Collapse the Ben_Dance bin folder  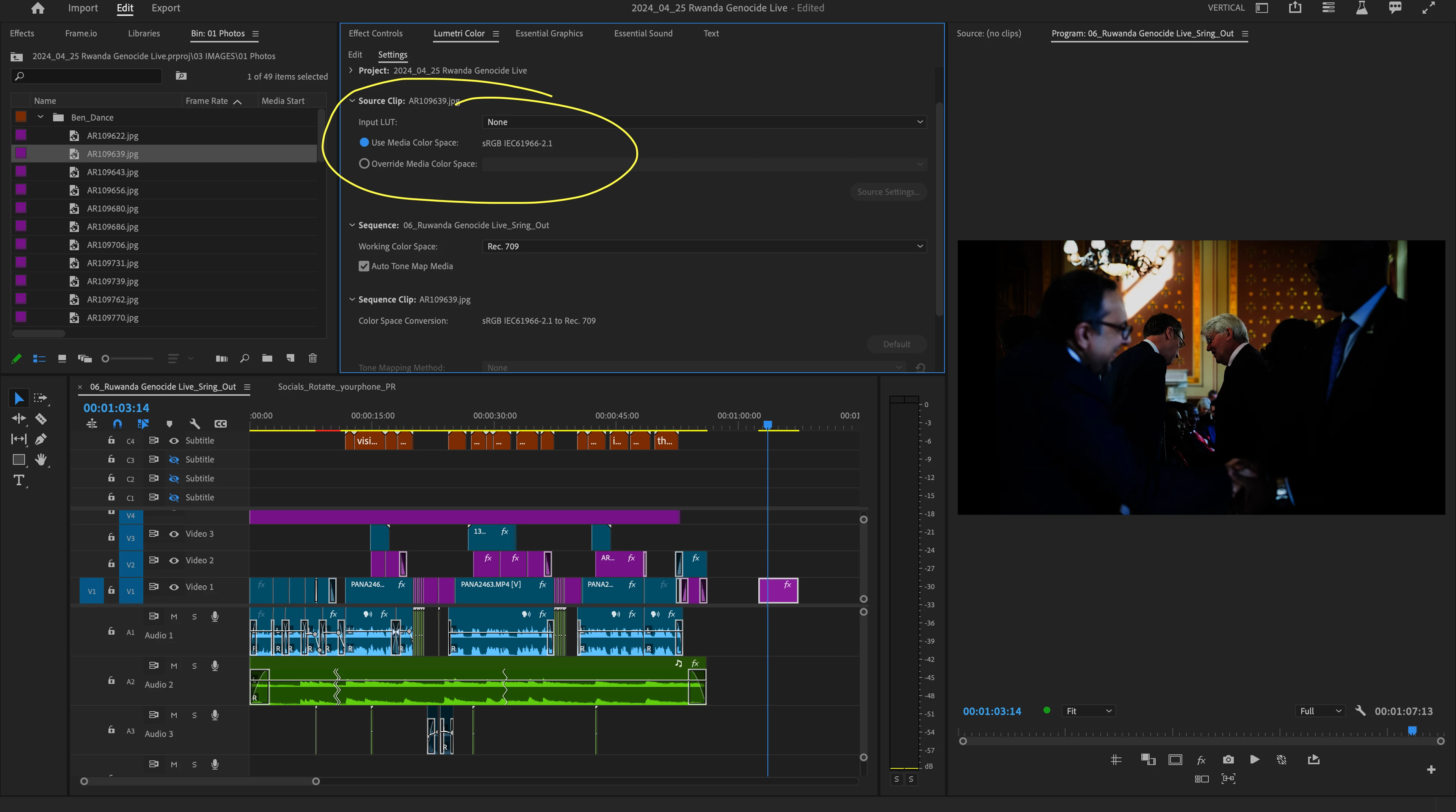41,117
